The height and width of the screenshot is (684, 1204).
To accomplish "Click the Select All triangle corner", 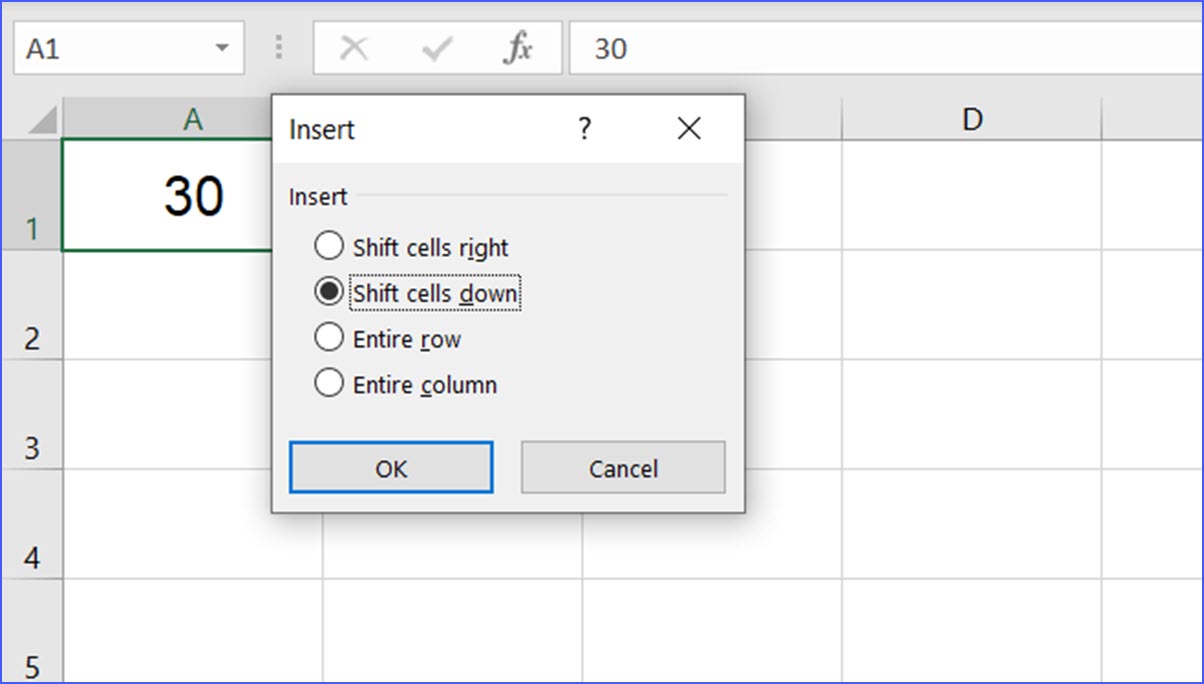I will point(43,121).
